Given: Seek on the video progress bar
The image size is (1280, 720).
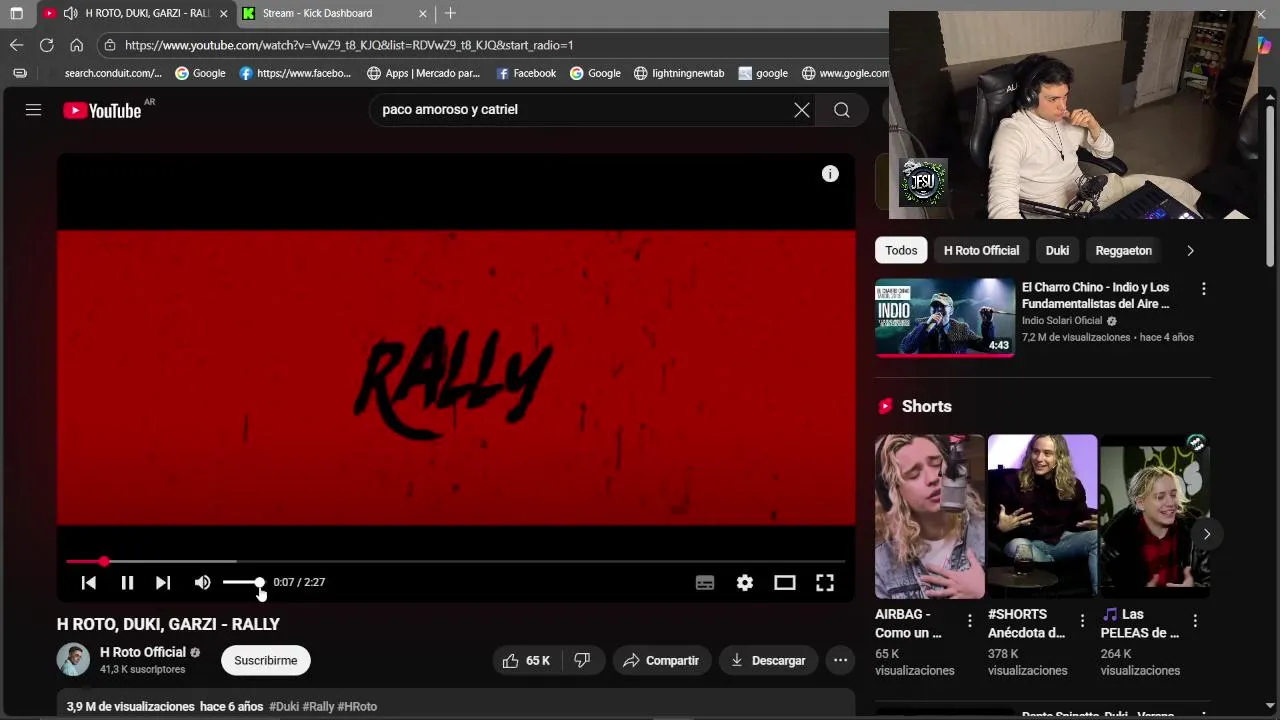Looking at the screenshot, I should pyautogui.click(x=456, y=561).
